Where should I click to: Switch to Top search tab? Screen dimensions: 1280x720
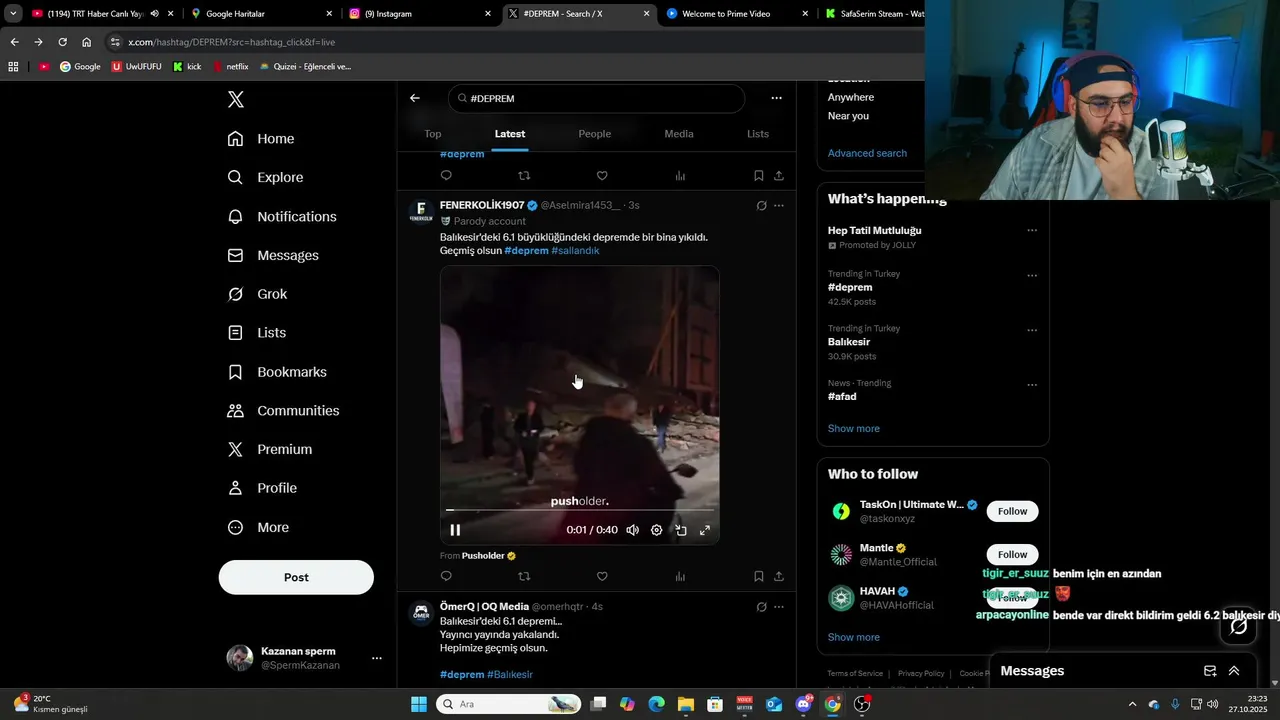[x=433, y=134]
